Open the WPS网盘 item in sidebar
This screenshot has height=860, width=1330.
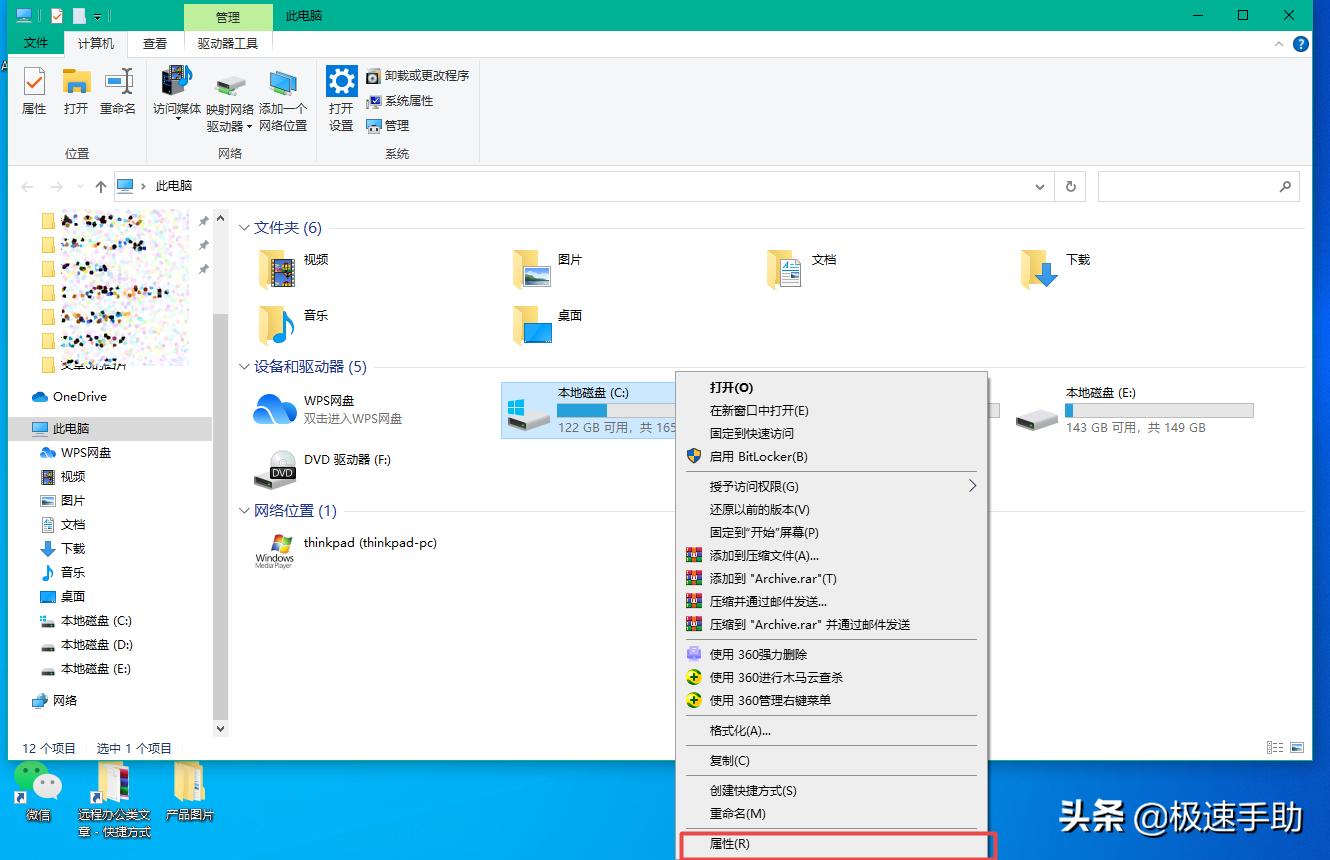point(78,452)
